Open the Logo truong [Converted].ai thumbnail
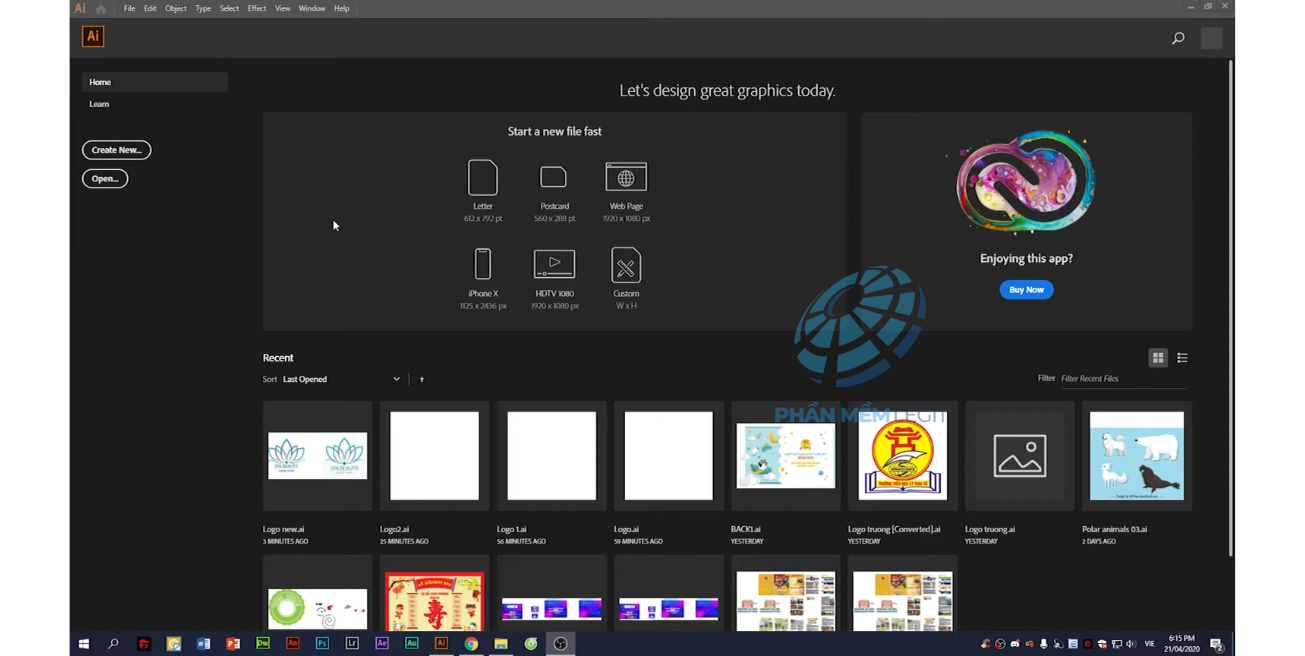This screenshot has height=656, width=1305. (x=902, y=456)
